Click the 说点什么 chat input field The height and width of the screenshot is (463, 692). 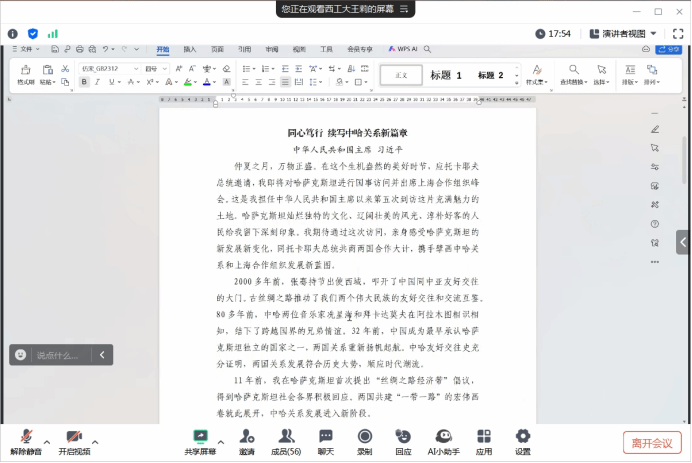60,355
